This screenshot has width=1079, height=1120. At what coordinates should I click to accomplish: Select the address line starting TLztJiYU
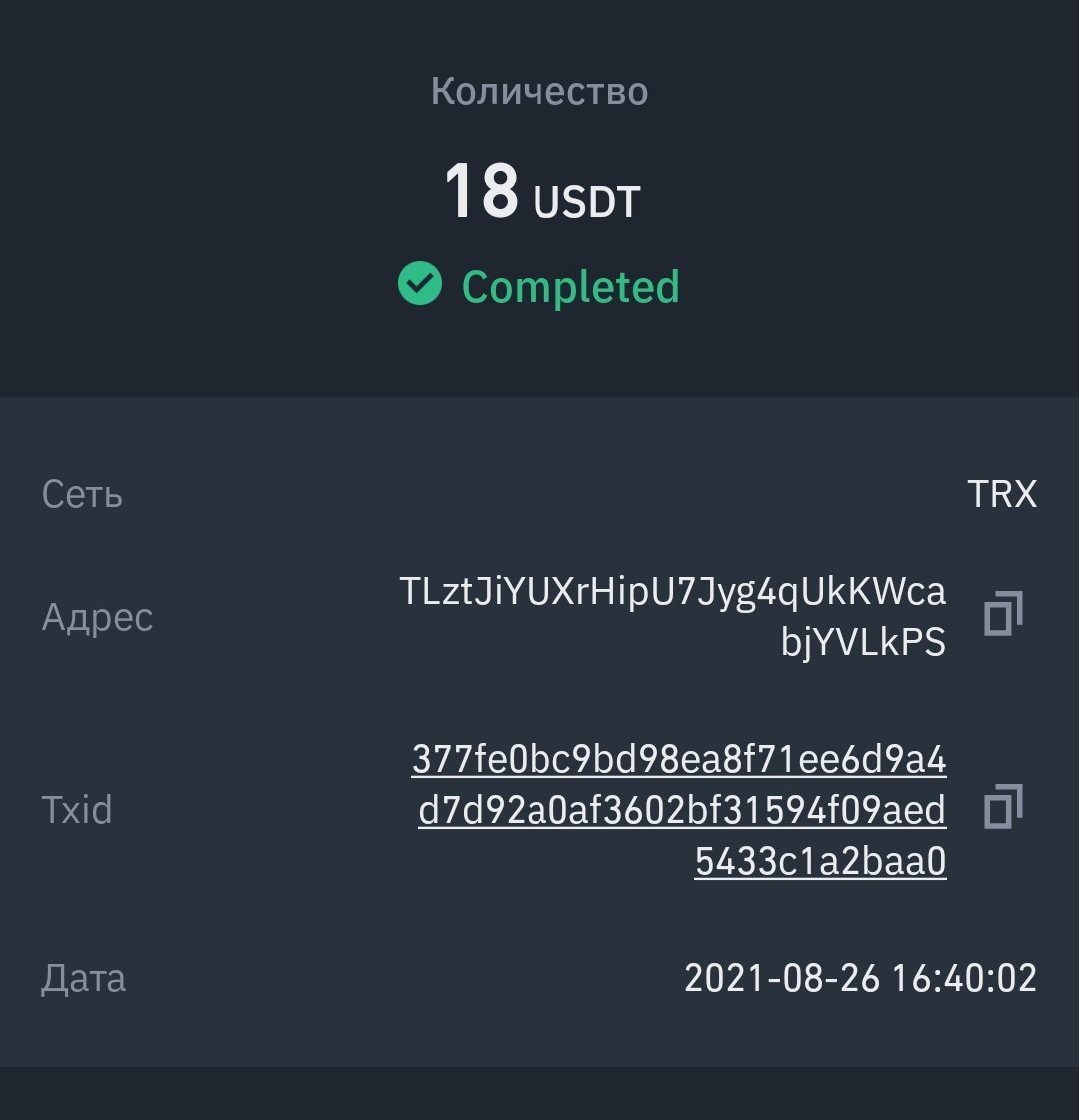(x=672, y=592)
